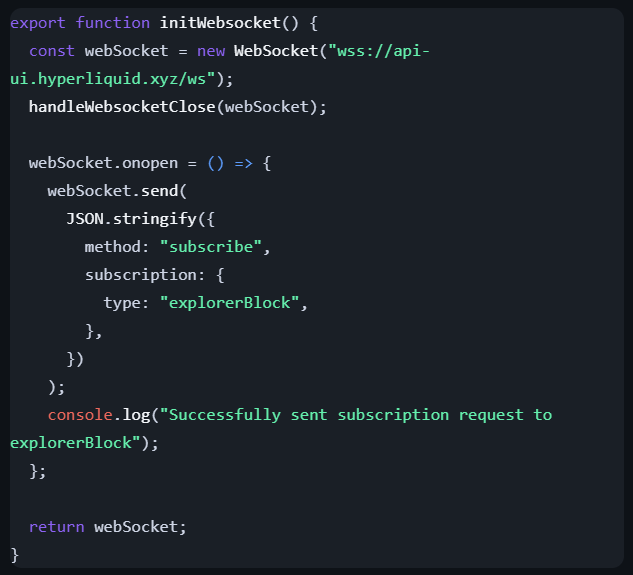Click the "explorerBlock" type value
This screenshot has height=575, width=633.
229,303
